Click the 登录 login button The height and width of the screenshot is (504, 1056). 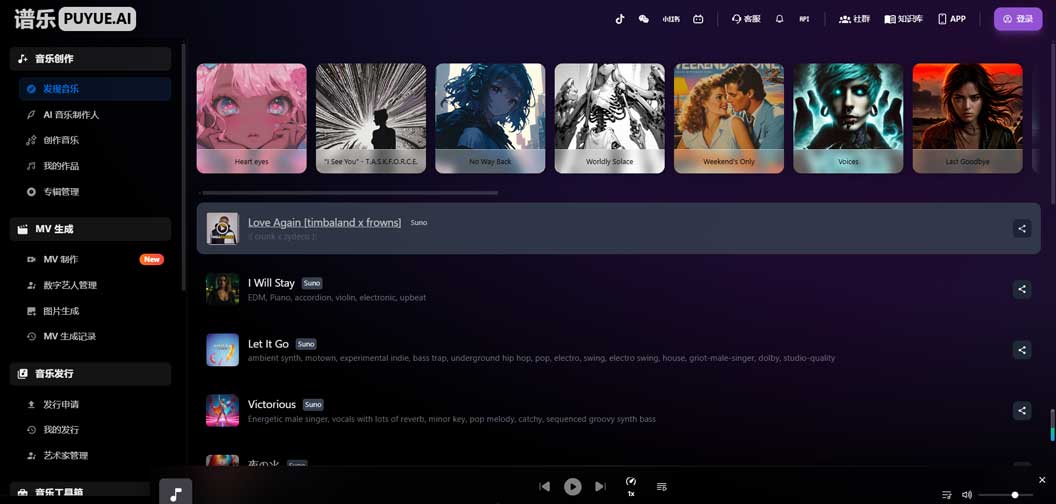(1017, 19)
